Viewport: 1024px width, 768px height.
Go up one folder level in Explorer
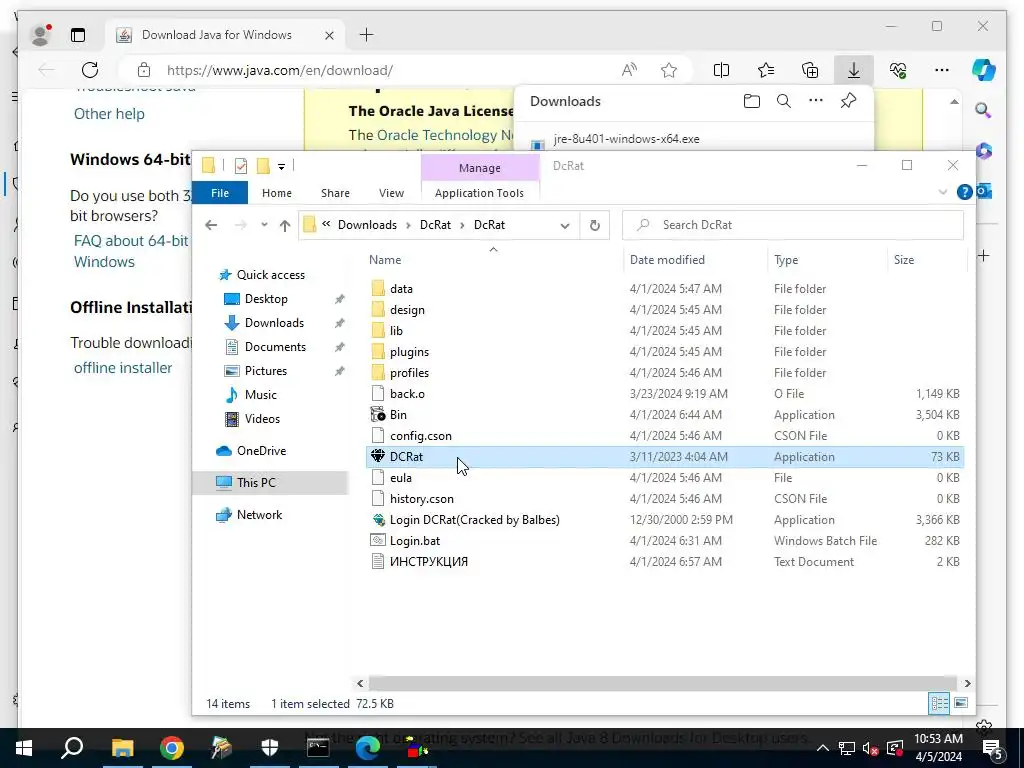pyautogui.click(x=284, y=225)
